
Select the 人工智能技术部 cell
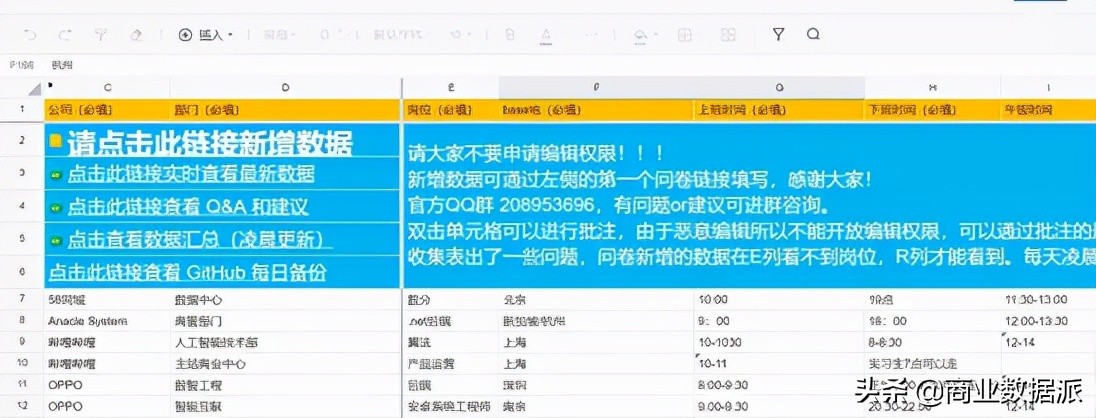[285, 343]
